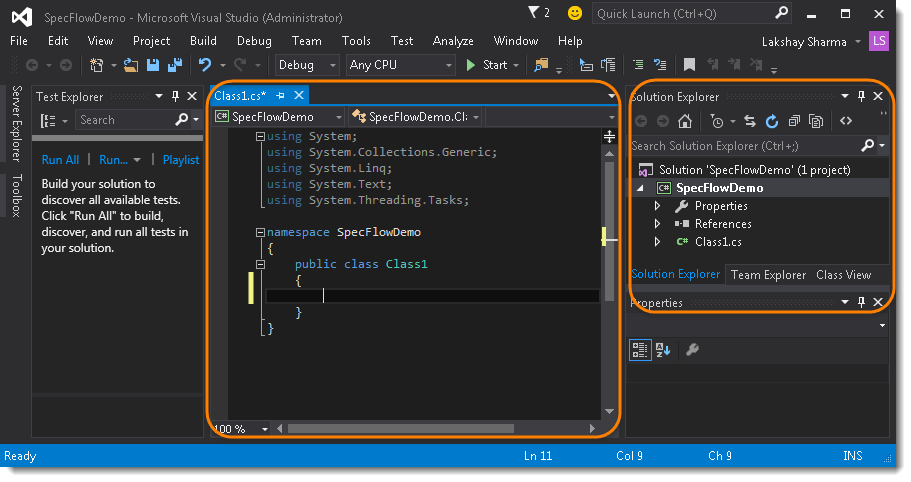Toggle pin on the Class1.cs tab
The image size is (911, 482).
point(281,95)
